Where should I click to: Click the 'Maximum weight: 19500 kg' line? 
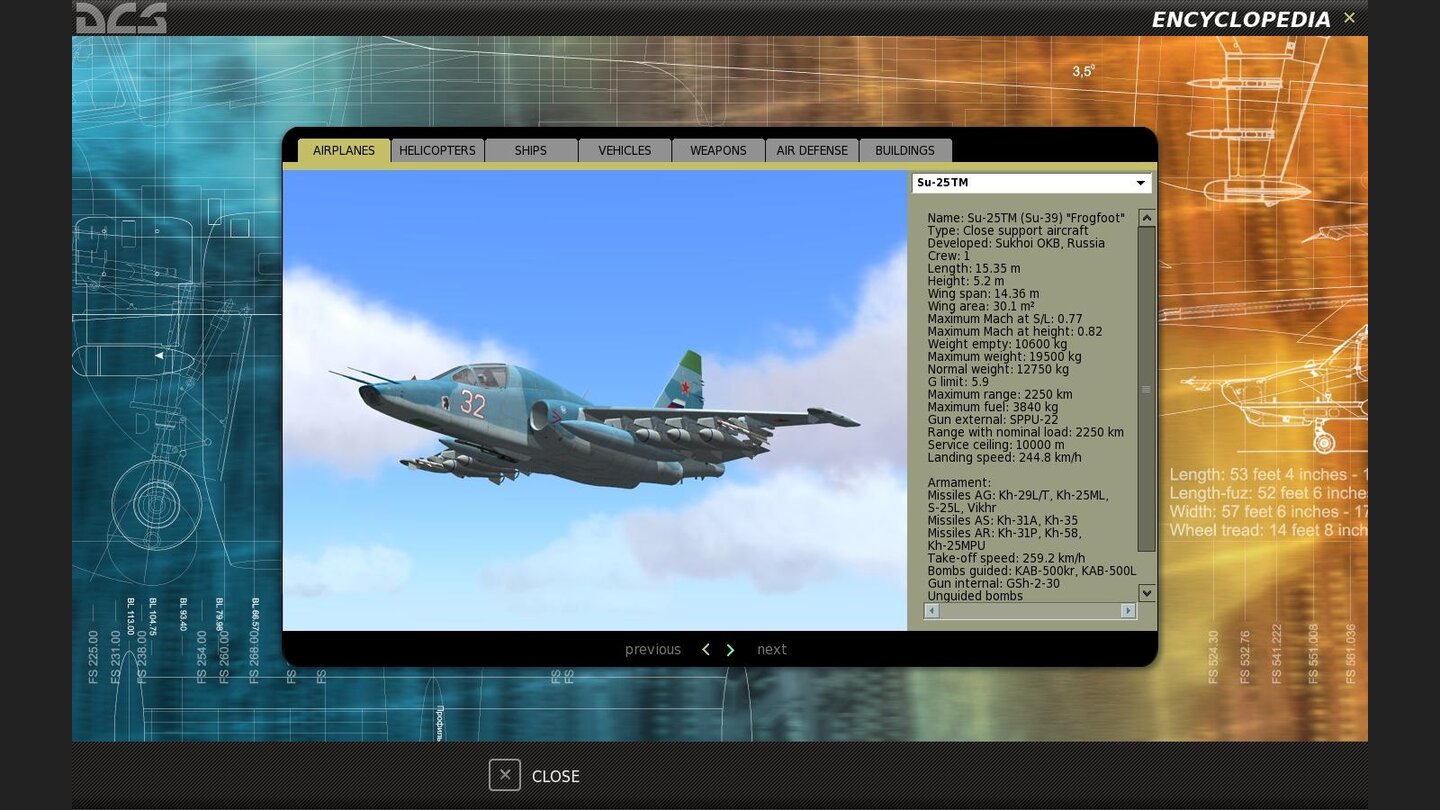[1004, 357]
